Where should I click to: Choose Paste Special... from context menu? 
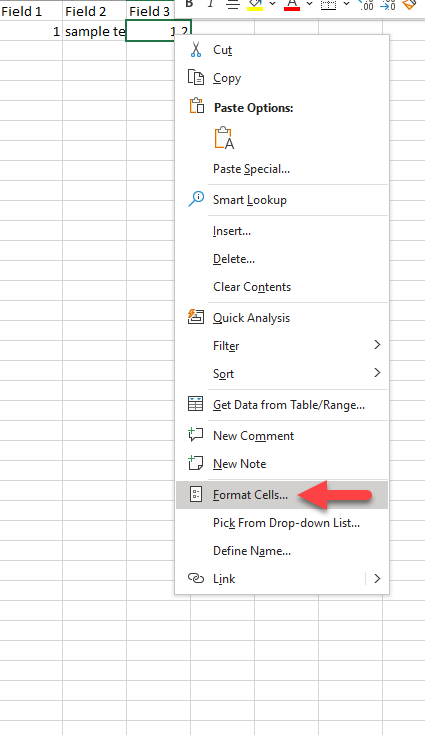click(251, 169)
